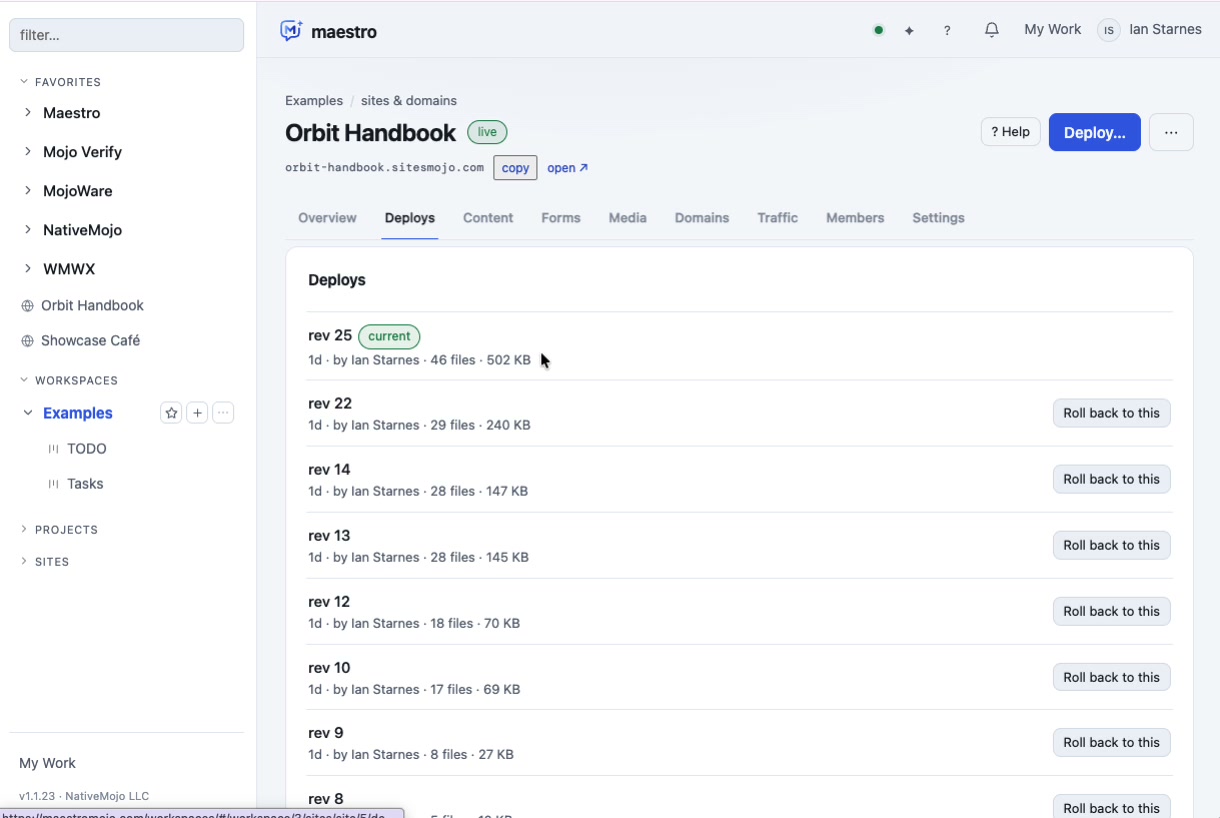Open the Media tab
The height and width of the screenshot is (818, 1220).
628,218
